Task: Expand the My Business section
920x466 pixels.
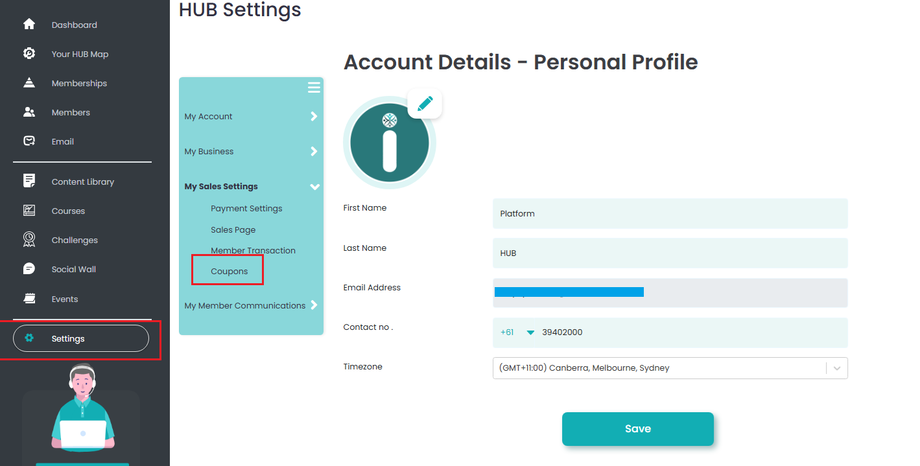Action: [x=251, y=152]
